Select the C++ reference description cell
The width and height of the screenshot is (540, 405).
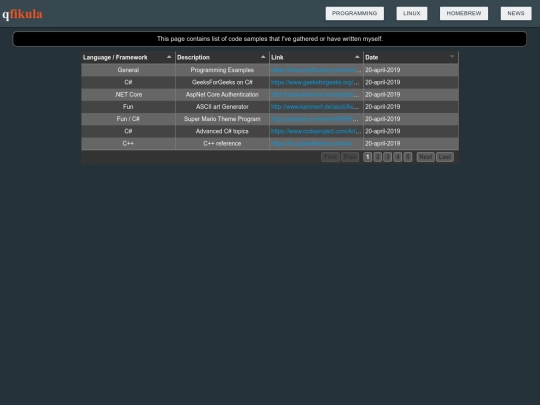222,143
